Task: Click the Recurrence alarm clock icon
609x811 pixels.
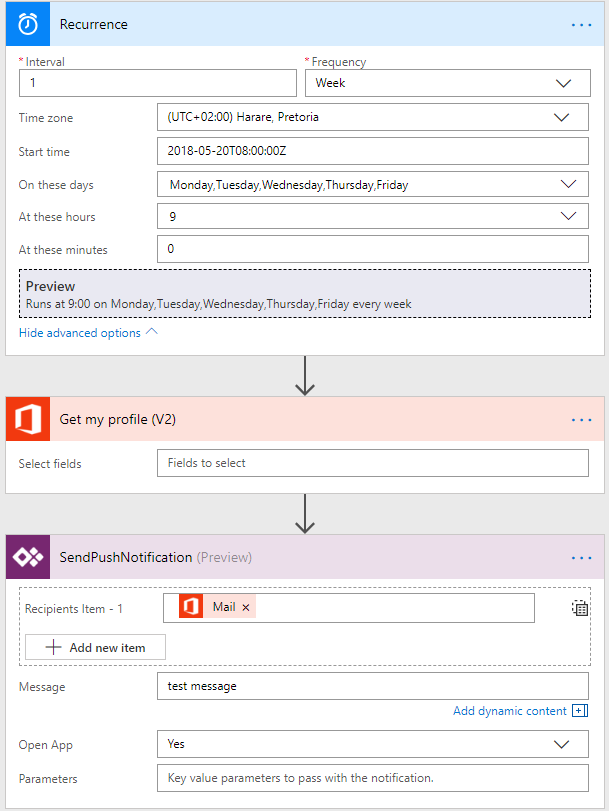Action: [28, 24]
